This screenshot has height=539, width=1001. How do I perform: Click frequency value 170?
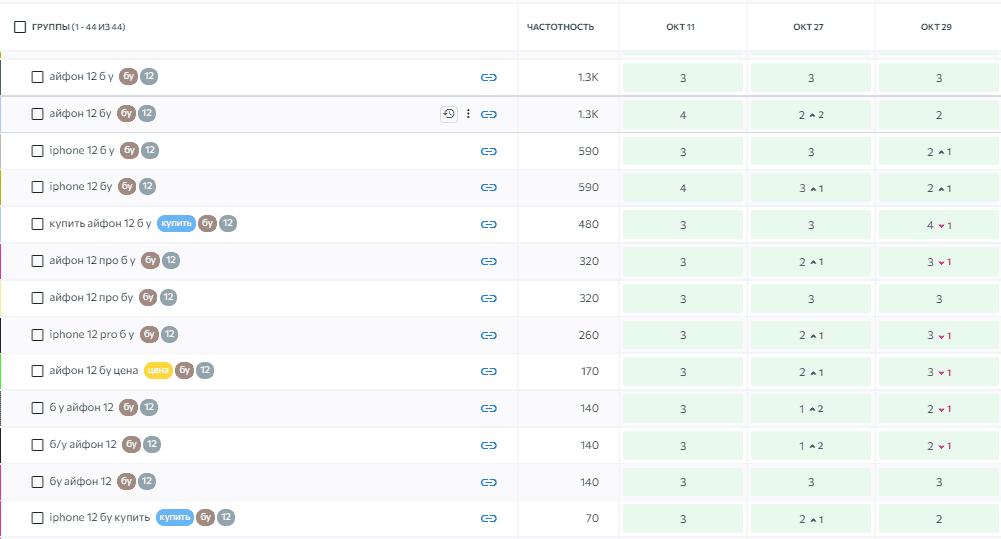pos(590,371)
